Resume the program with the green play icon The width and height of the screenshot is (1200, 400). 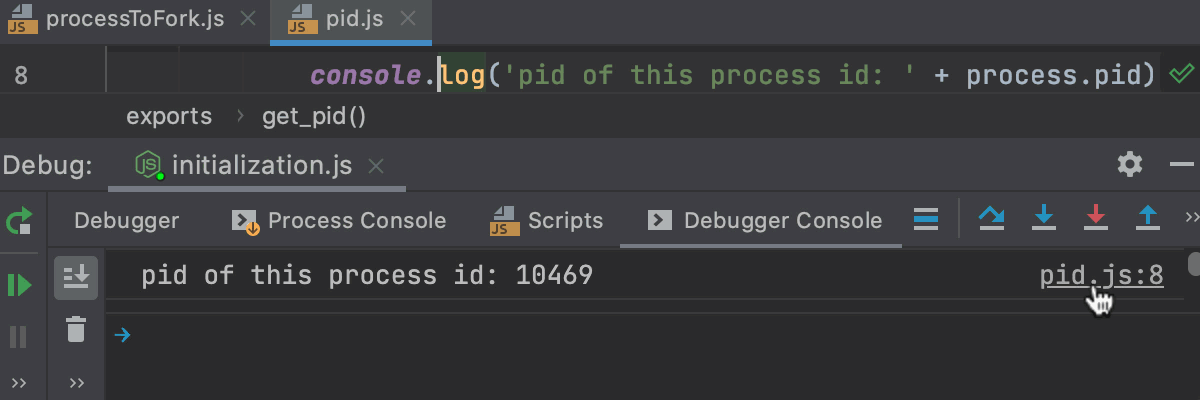19,285
